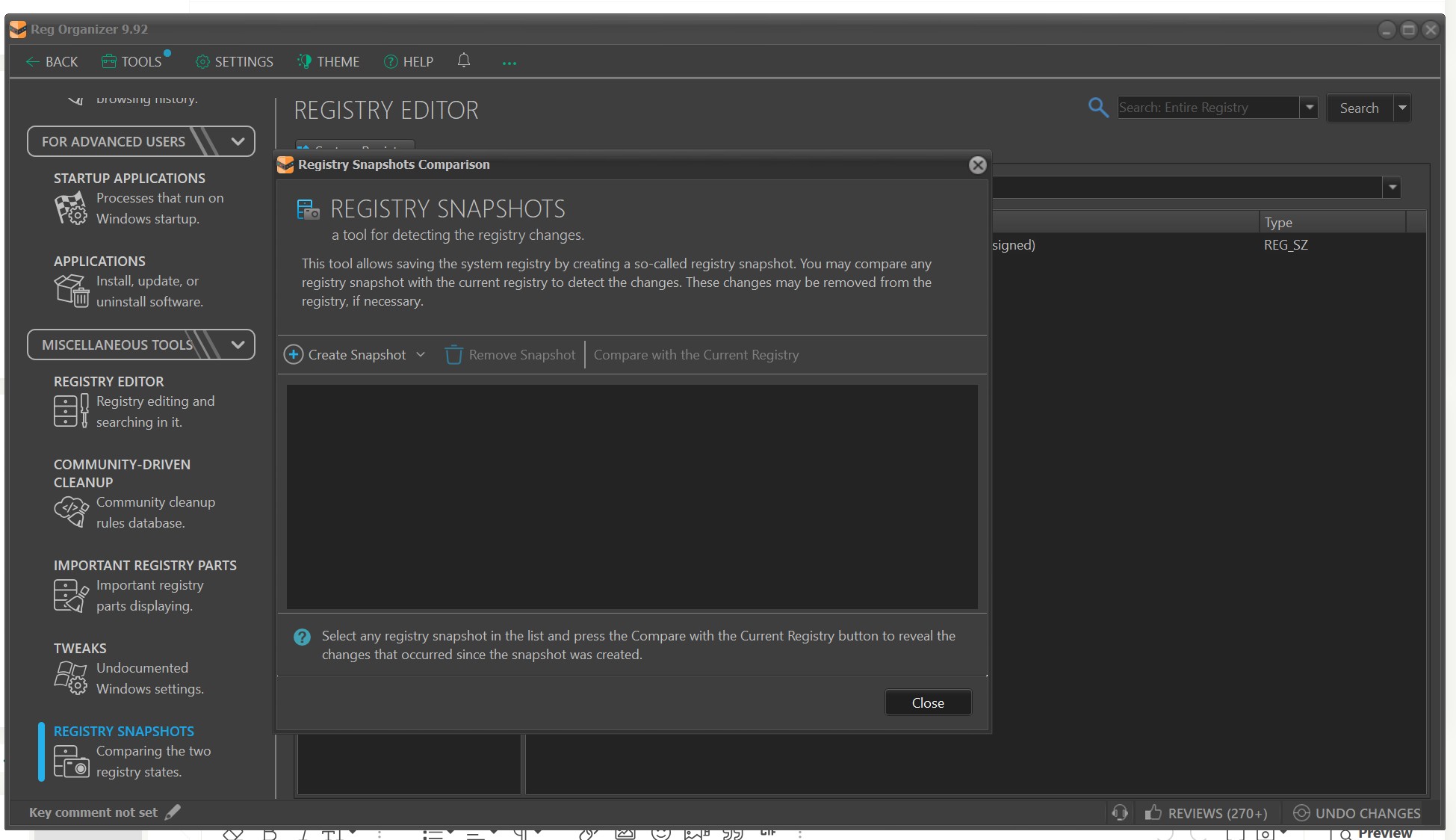Screen dimensions: 1456x840
Task: Edit key comment with pencil icon
Action: coord(173,812)
